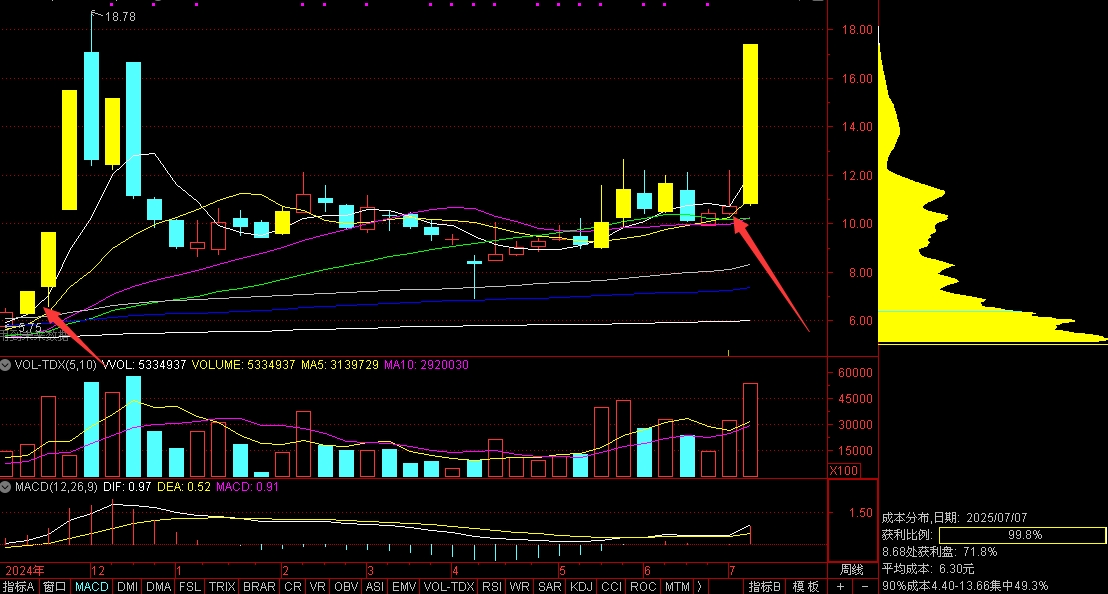The width and height of the screenshot is (1108, 594).
Task: Choose the VR indicator tab
Action: (x=318, y=587)
